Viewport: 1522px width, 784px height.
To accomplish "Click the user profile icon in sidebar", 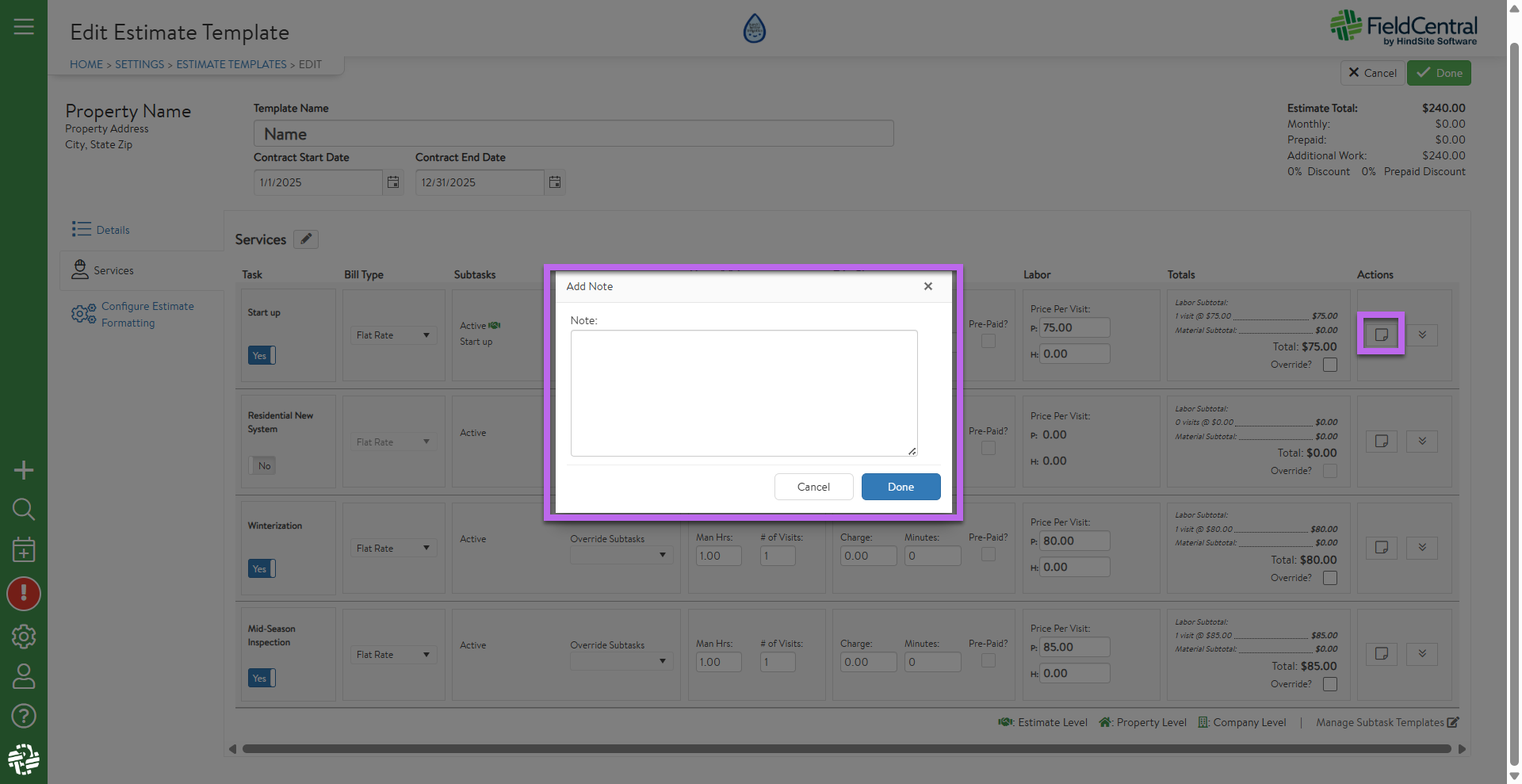I will [24, 676].
